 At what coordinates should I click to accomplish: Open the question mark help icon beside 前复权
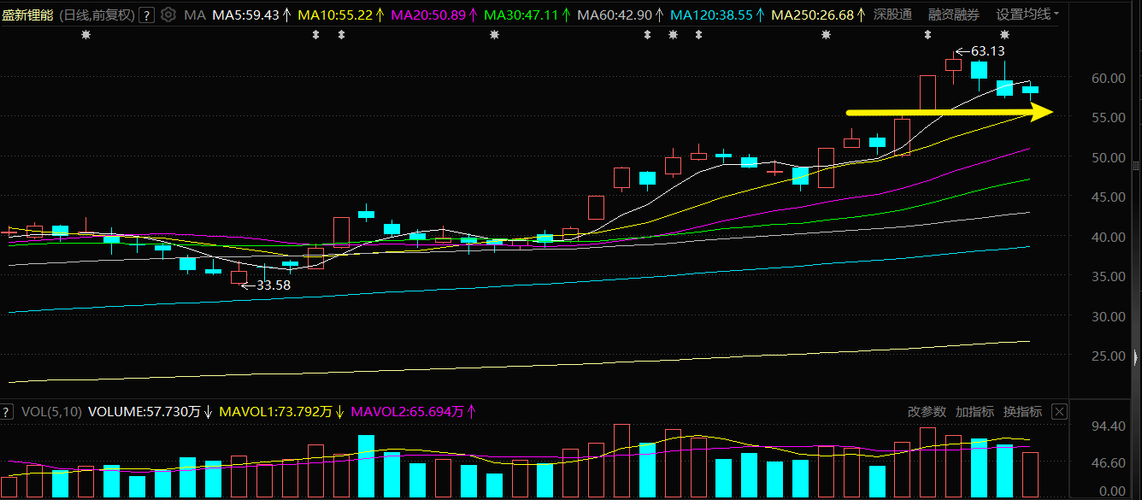click(x=147, y=15)
